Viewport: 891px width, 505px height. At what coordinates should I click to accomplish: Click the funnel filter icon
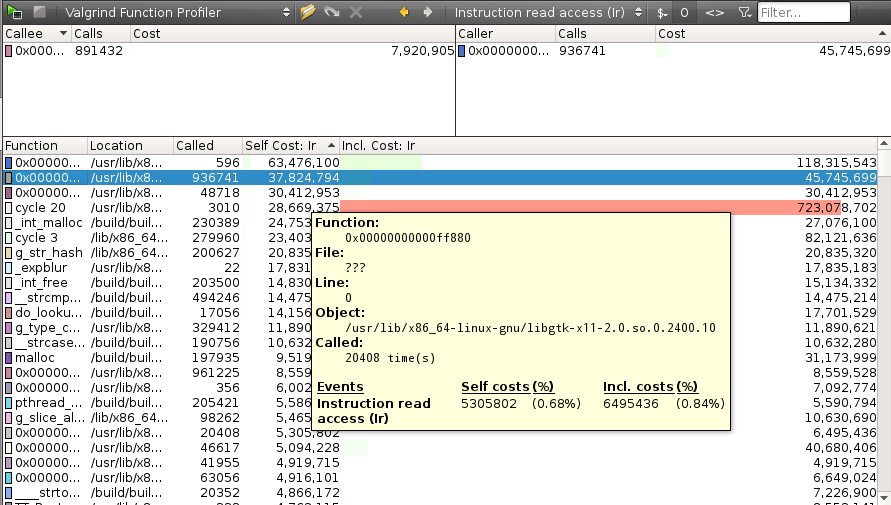tap(743, 13)
